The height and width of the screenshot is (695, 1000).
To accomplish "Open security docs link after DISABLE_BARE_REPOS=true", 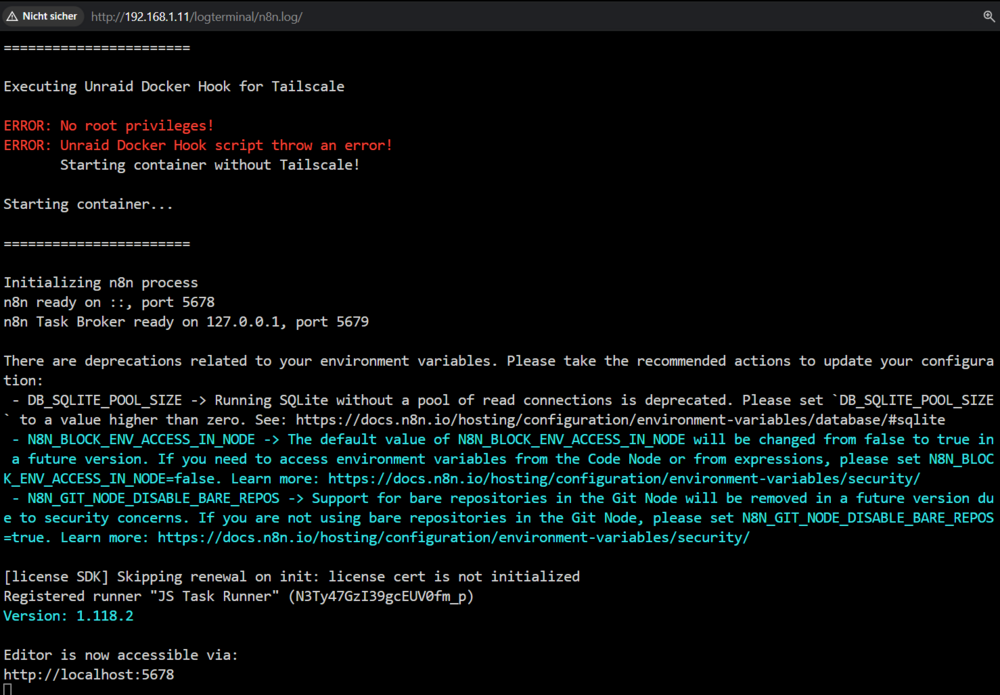I will point(453,537).
